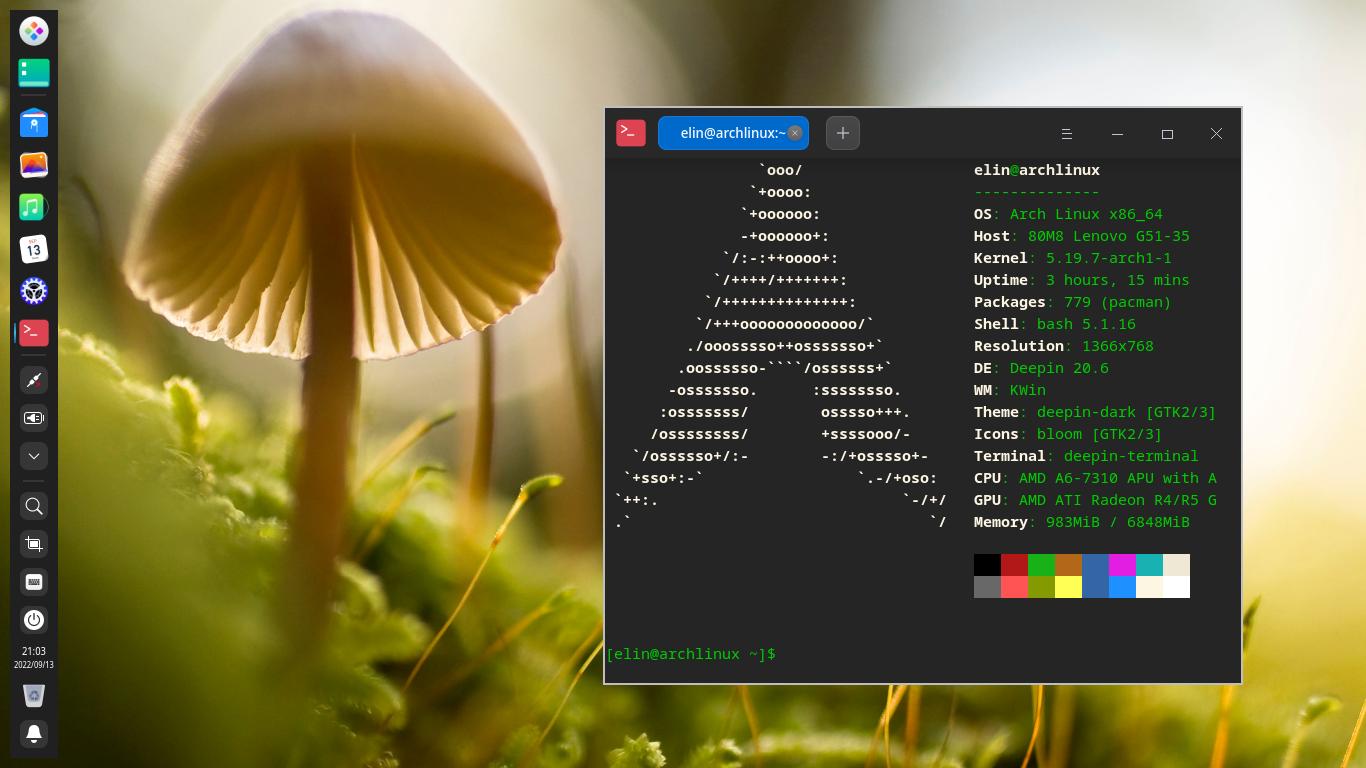Launch the green Music player
1366x768 pixels.
34,207
